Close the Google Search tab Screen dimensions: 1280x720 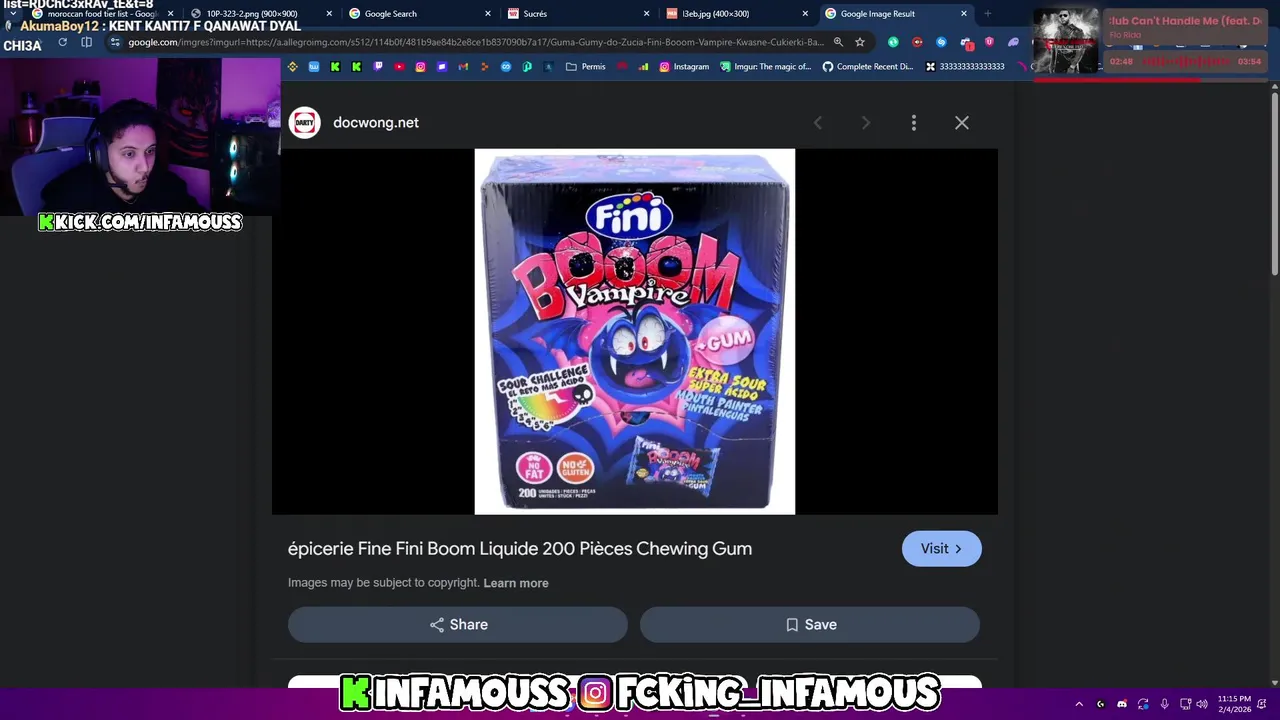(x=488, y=14)
